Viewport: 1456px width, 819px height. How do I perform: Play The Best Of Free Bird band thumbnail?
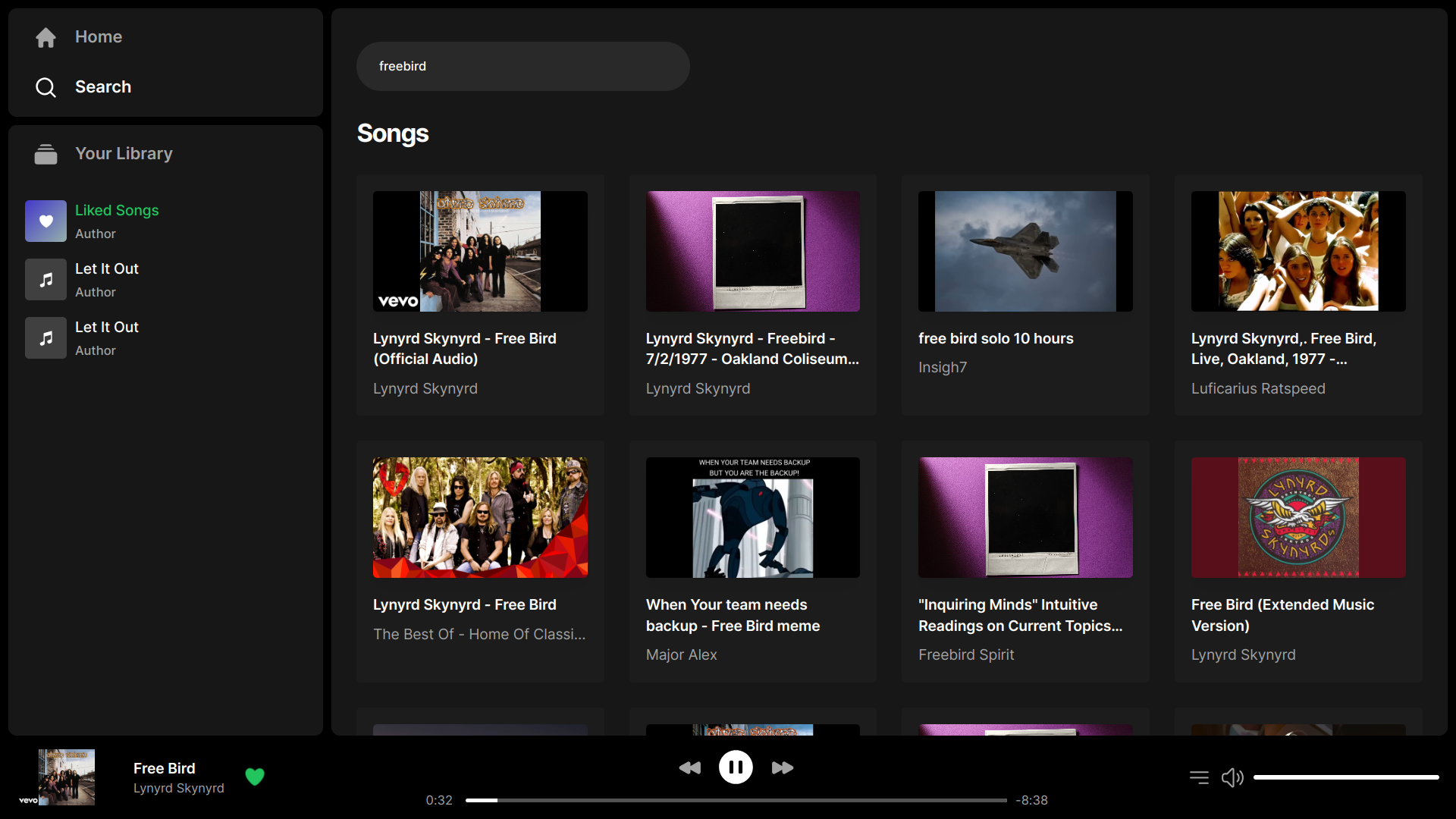(480, 517)
